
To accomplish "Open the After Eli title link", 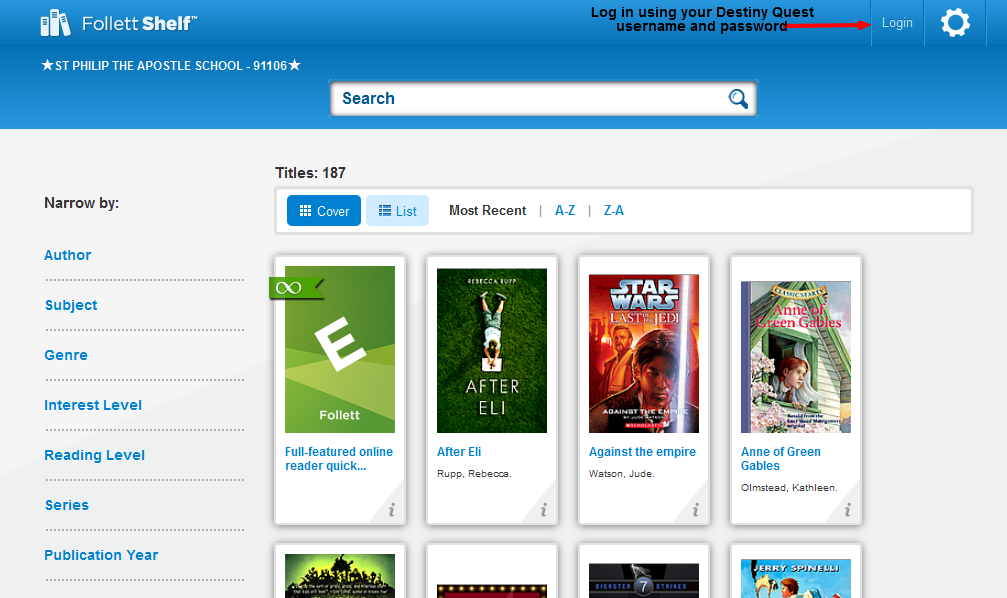I will click(x=459, y=452).
